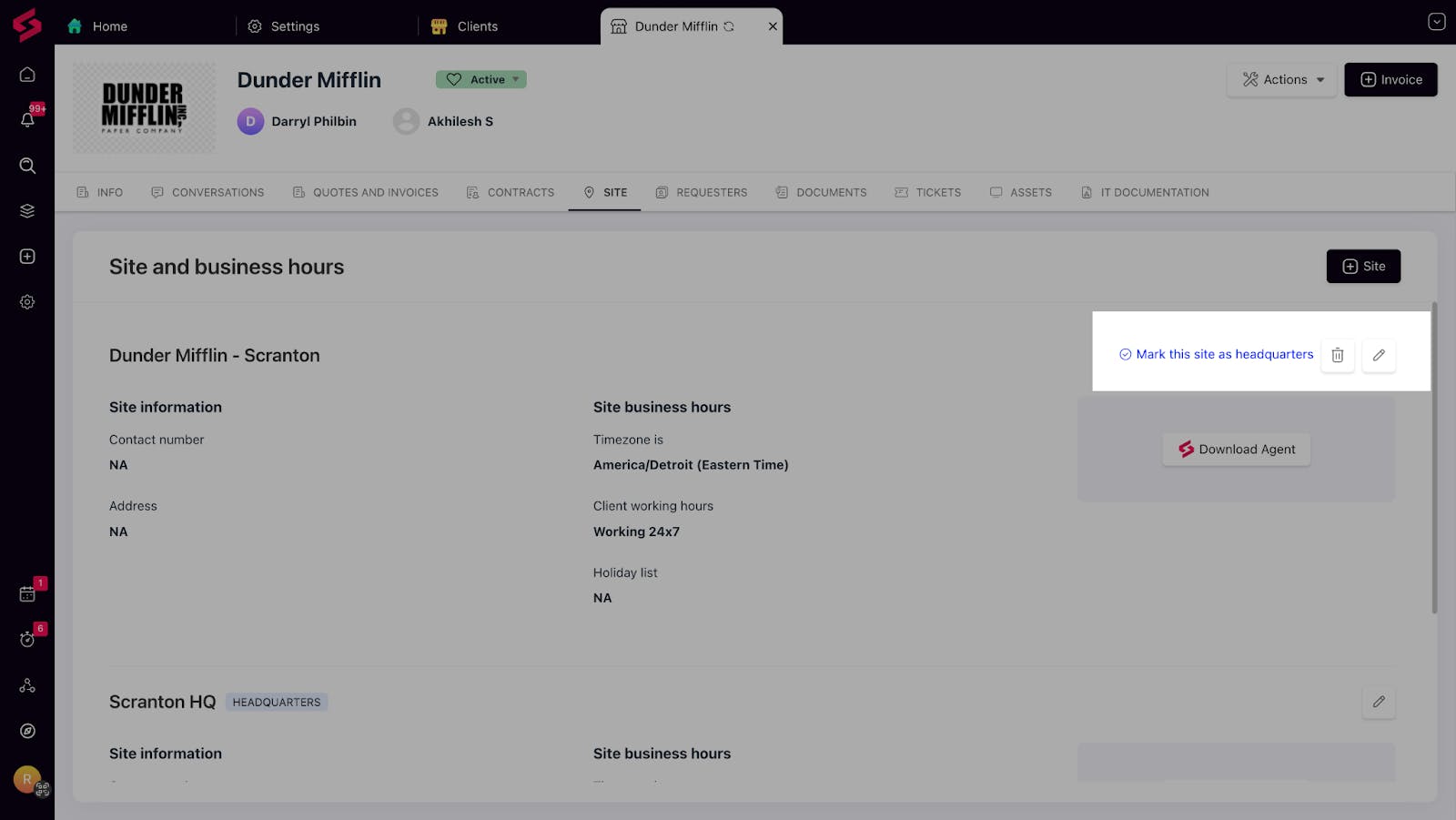Open the ASSETS tab
Image resolution: width=1456 pixels, height=820 pixels.
click(x=1021, y=192)
